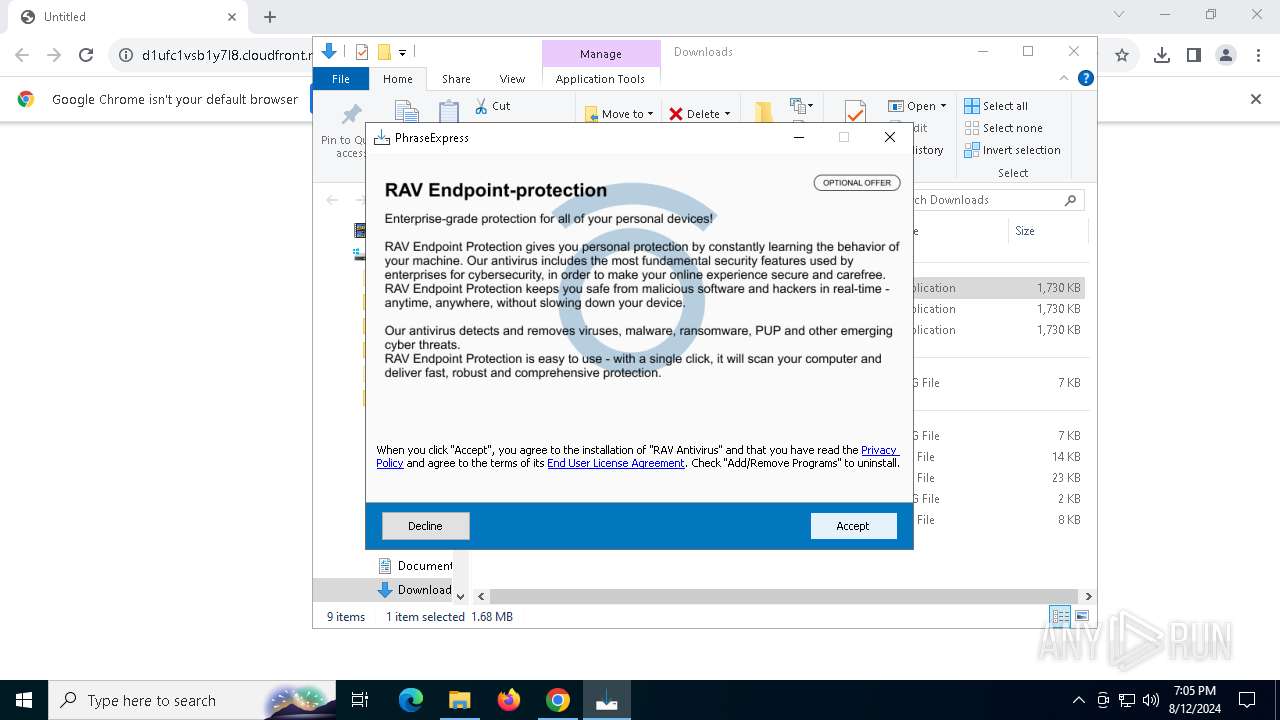Click the Copy icon in ribbon
Screen dimensions: 1280x720
pyautogui.click(x=405, y=112)
